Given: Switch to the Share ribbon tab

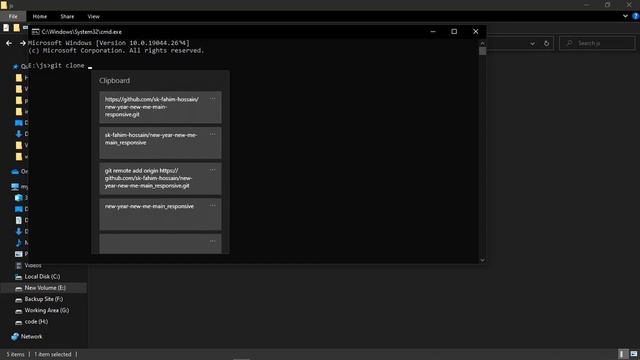Looking at the screenshot, I should click(67, 16).
